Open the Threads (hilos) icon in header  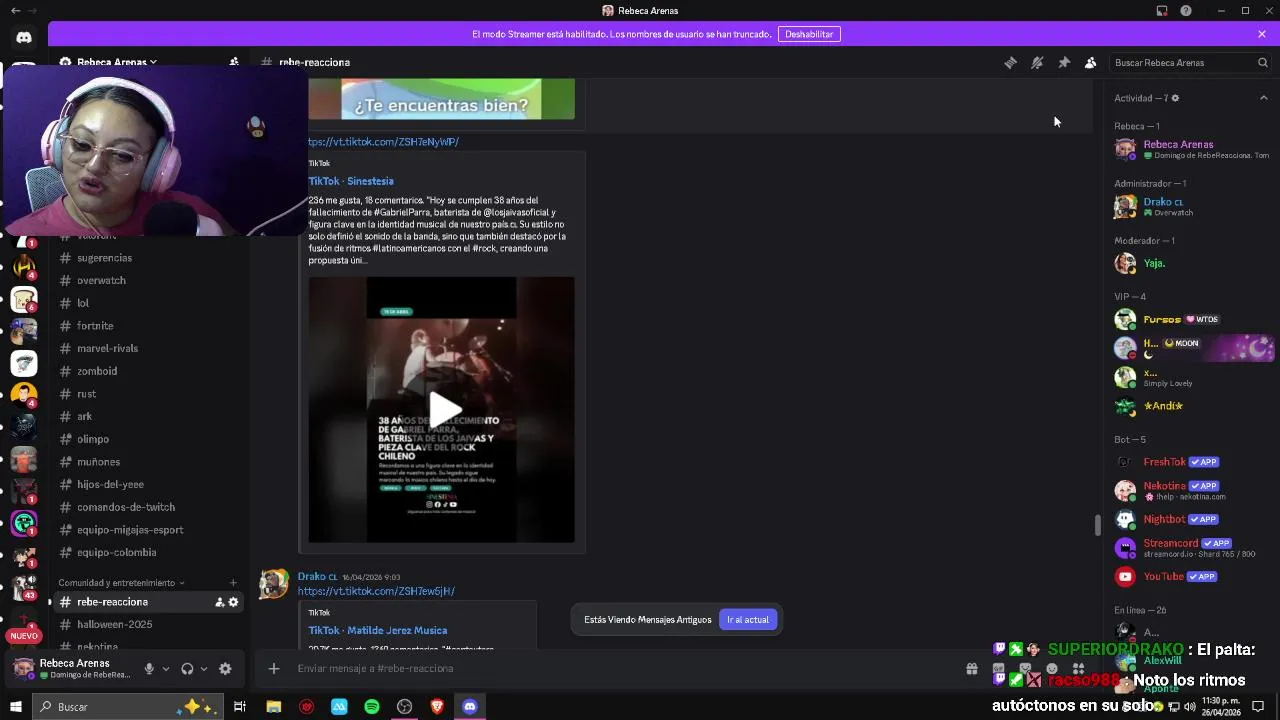click(1011, 62)
